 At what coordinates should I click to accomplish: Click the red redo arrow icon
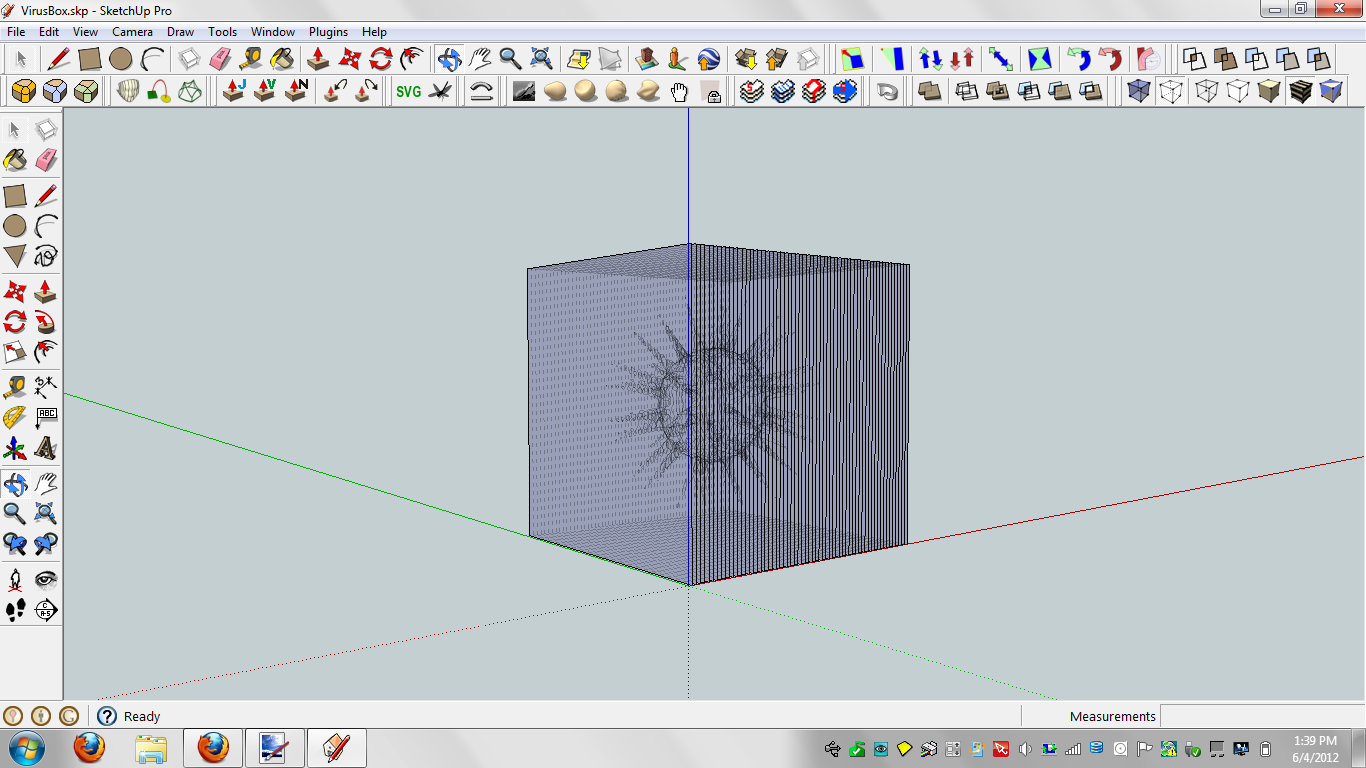click(x=1110, y=58)
